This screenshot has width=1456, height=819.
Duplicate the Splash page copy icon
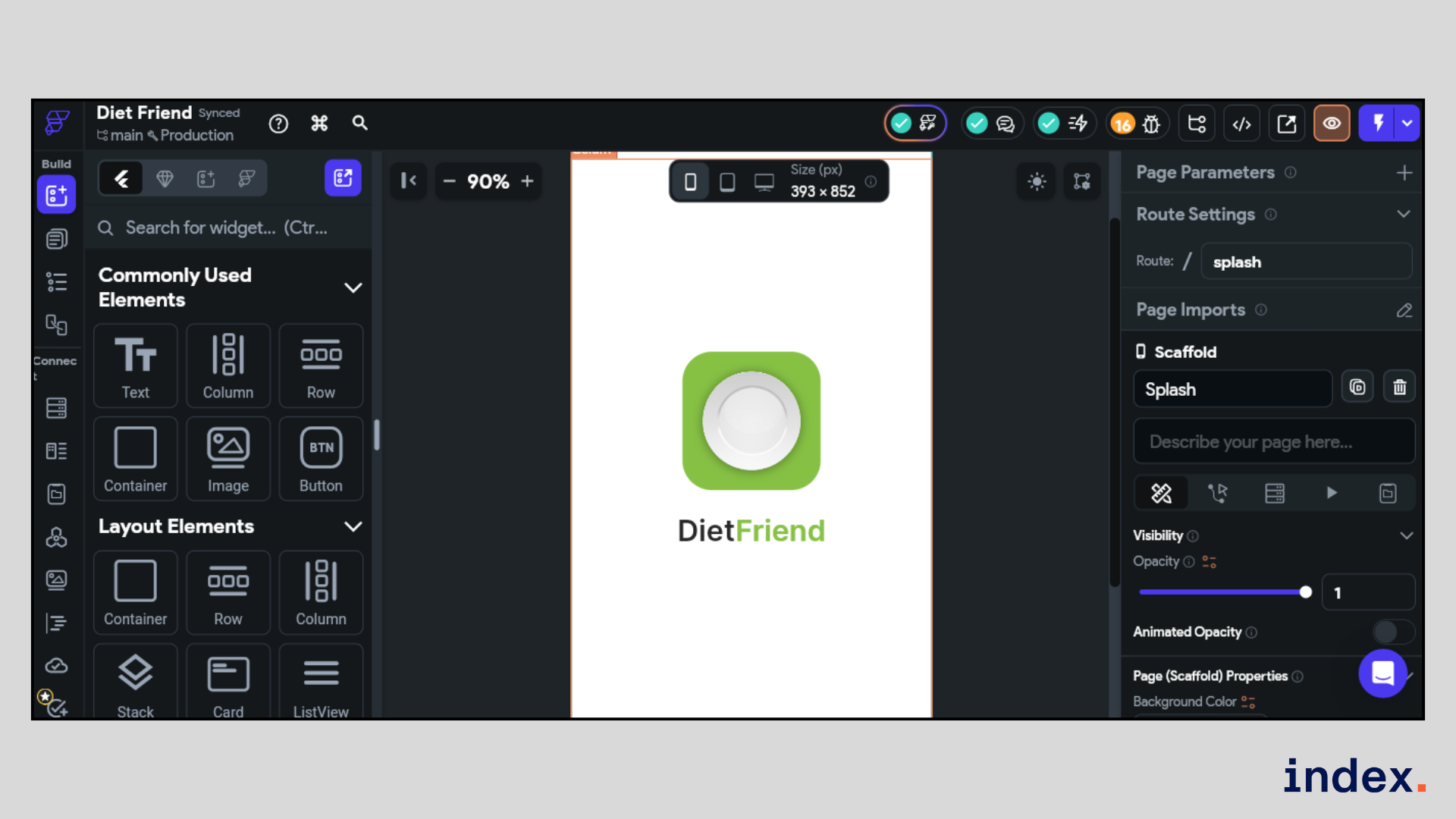[x=1357, y=388]
